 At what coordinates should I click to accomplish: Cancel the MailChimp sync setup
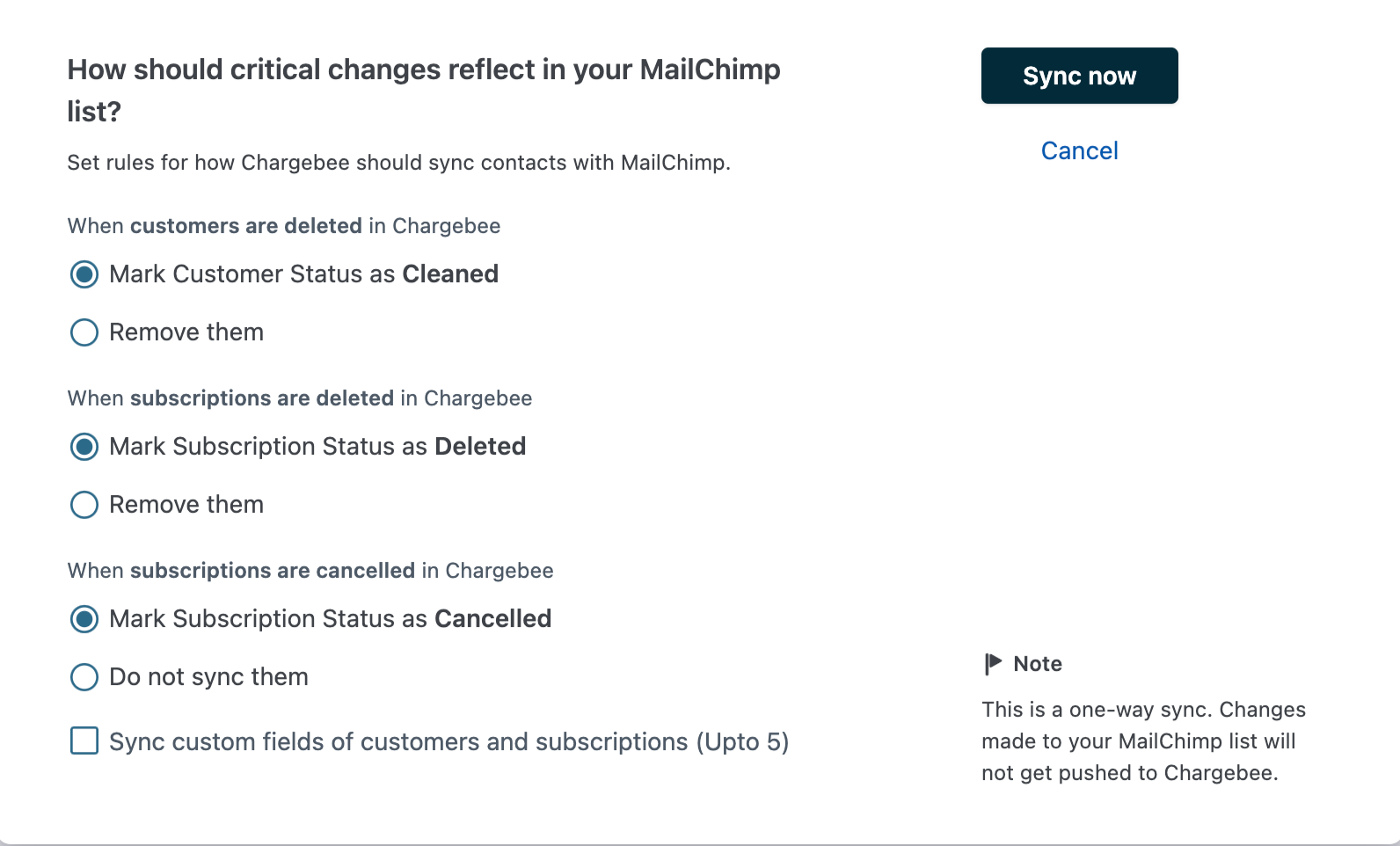(1079, 150)
